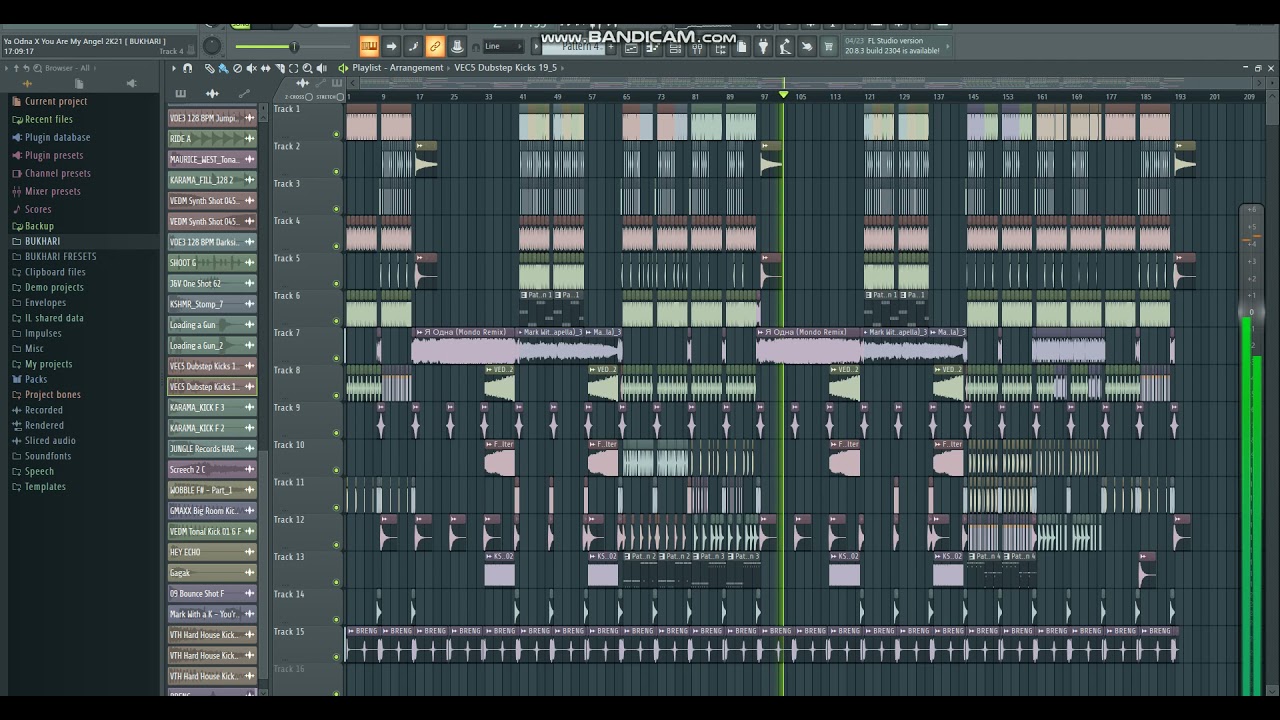The width and height of the screenshot is (1280, 720).
Task: Show automation clips in the picker panel
Action: tap(244, 94)
